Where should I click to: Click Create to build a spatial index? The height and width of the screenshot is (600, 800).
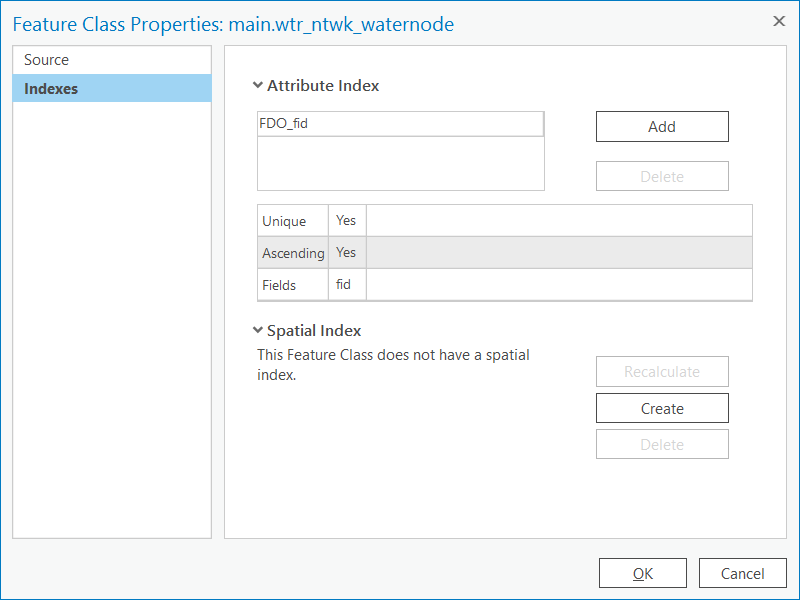[x=662, y=408]
